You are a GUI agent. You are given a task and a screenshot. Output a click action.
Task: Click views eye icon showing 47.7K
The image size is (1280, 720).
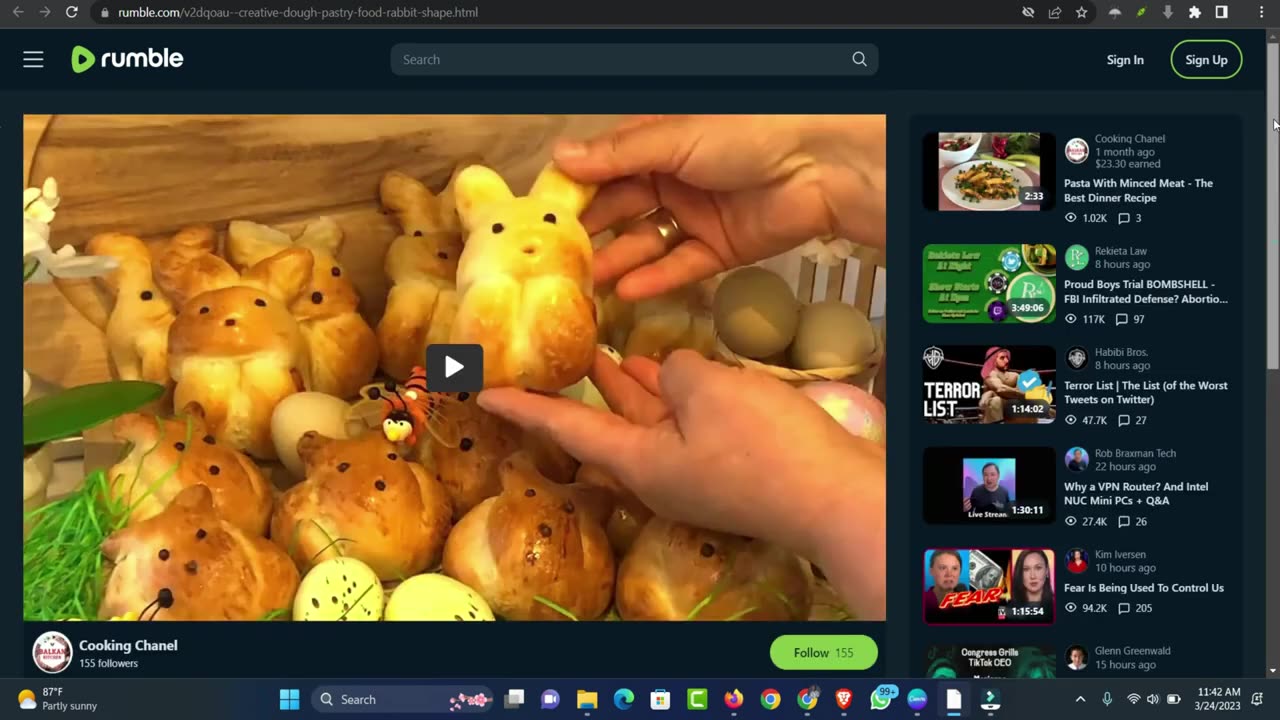[x=1071, y=420]
